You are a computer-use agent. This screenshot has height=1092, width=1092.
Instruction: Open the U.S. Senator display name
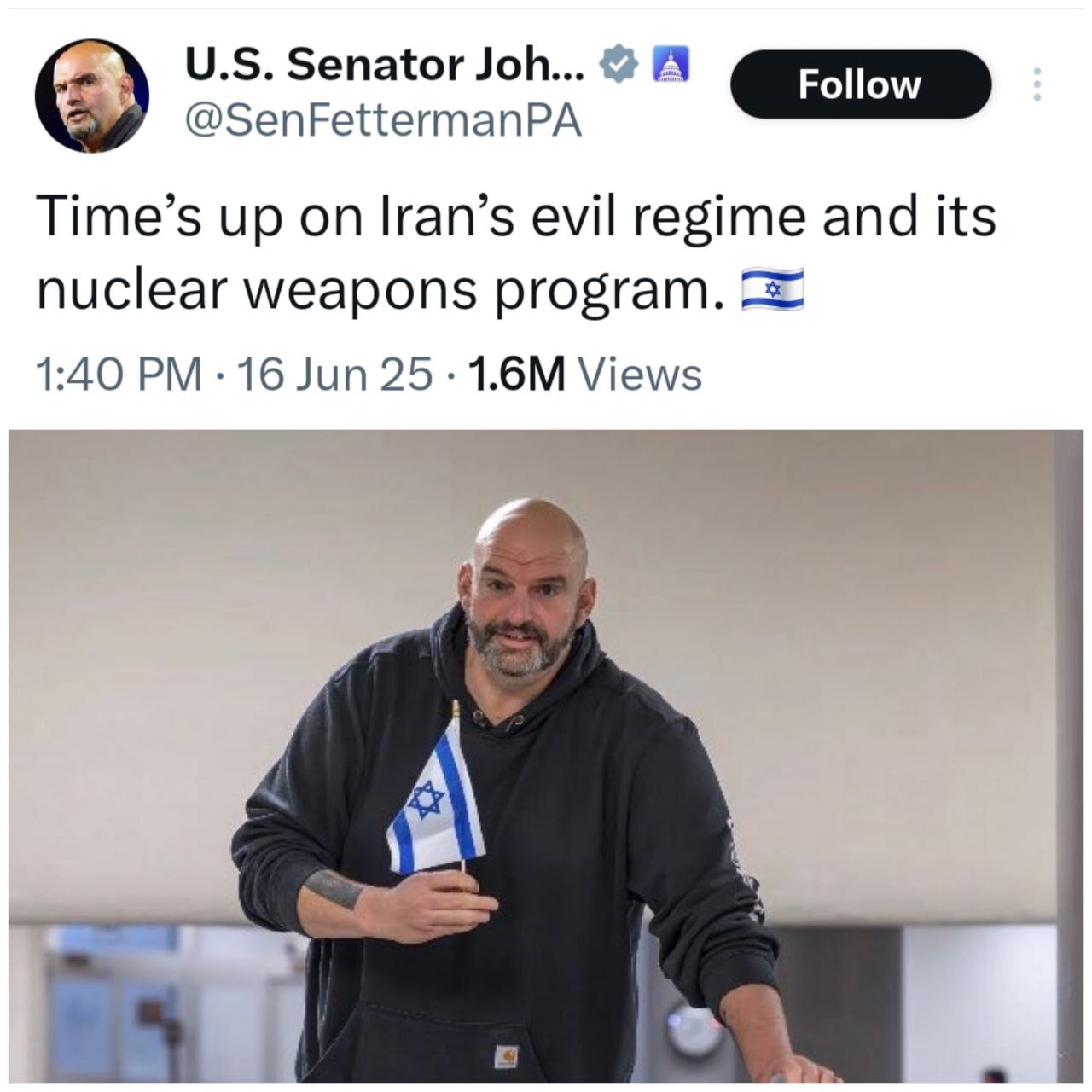[386, 64]
